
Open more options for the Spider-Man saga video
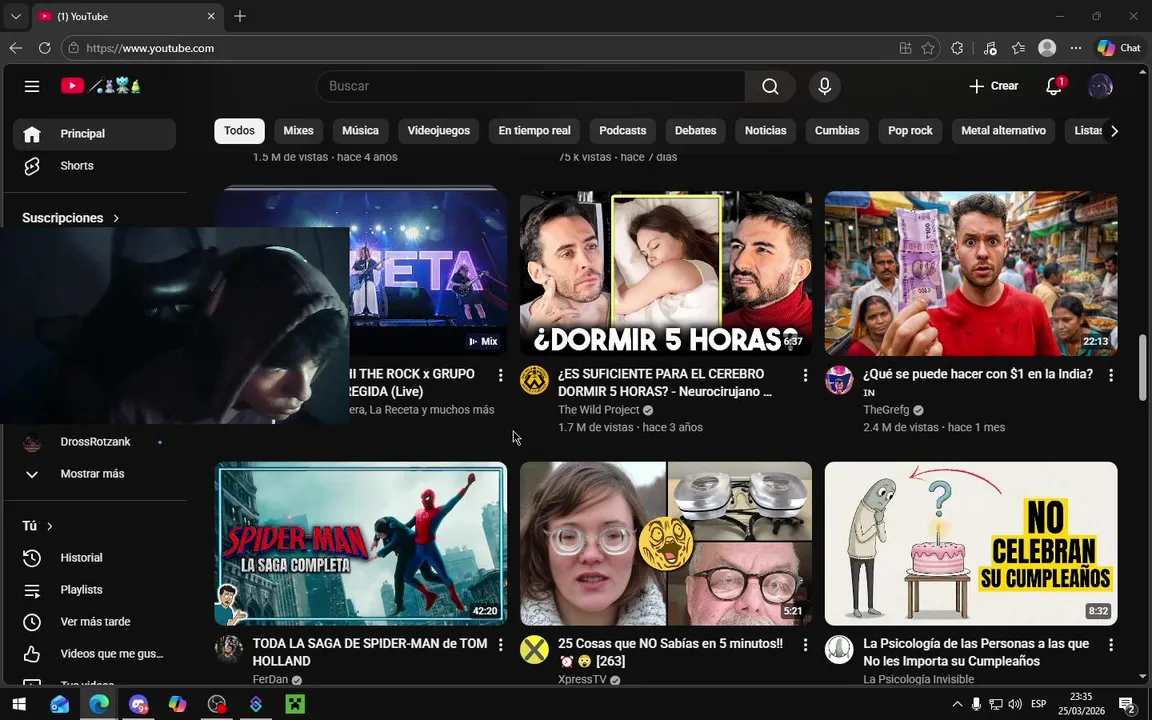tap(500, 645)
